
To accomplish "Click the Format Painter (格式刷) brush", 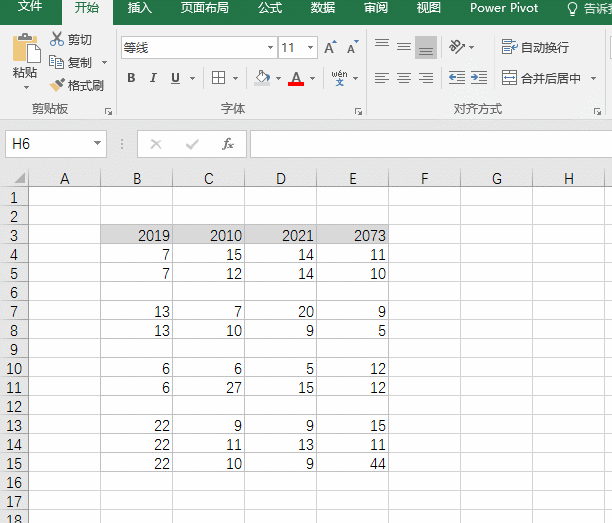I will point(58,85).
